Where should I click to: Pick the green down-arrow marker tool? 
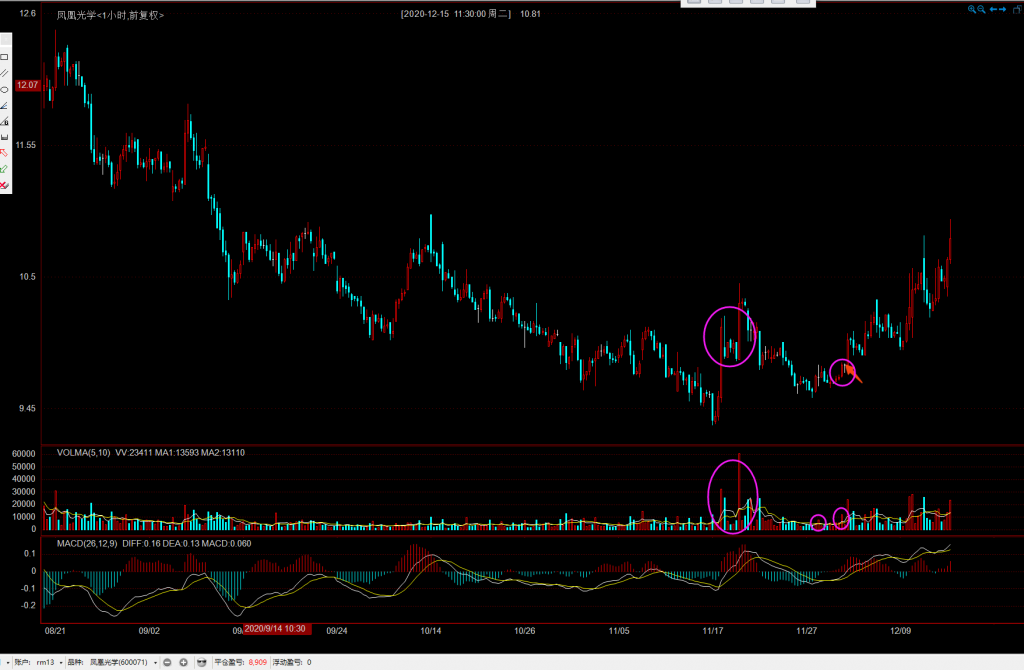click(x=5, y=169)
